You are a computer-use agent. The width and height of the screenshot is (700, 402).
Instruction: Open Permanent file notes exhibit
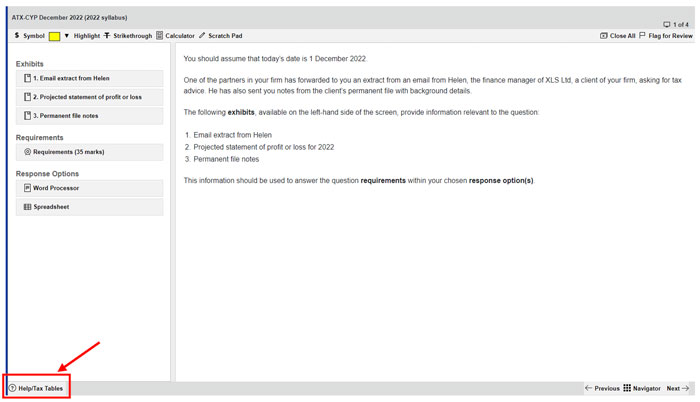[89, 116]
